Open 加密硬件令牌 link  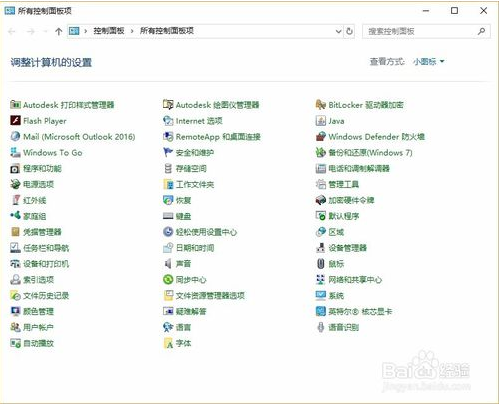(x=351, y=200)
